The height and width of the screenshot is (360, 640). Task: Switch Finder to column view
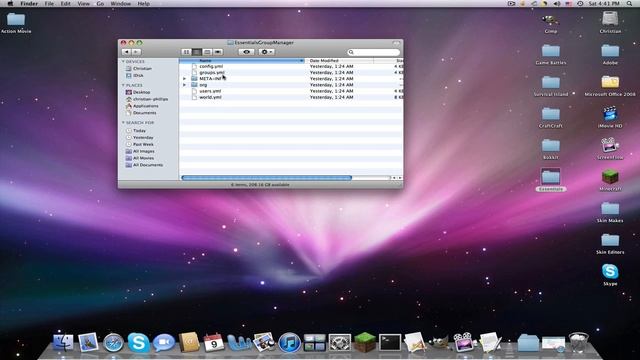coord(207,52)
